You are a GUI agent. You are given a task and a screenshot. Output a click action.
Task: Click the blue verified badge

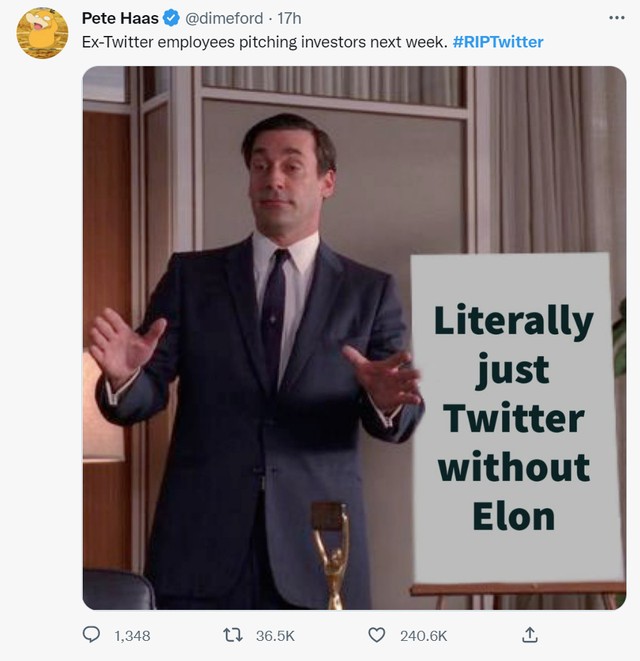(x=171, y=19)
